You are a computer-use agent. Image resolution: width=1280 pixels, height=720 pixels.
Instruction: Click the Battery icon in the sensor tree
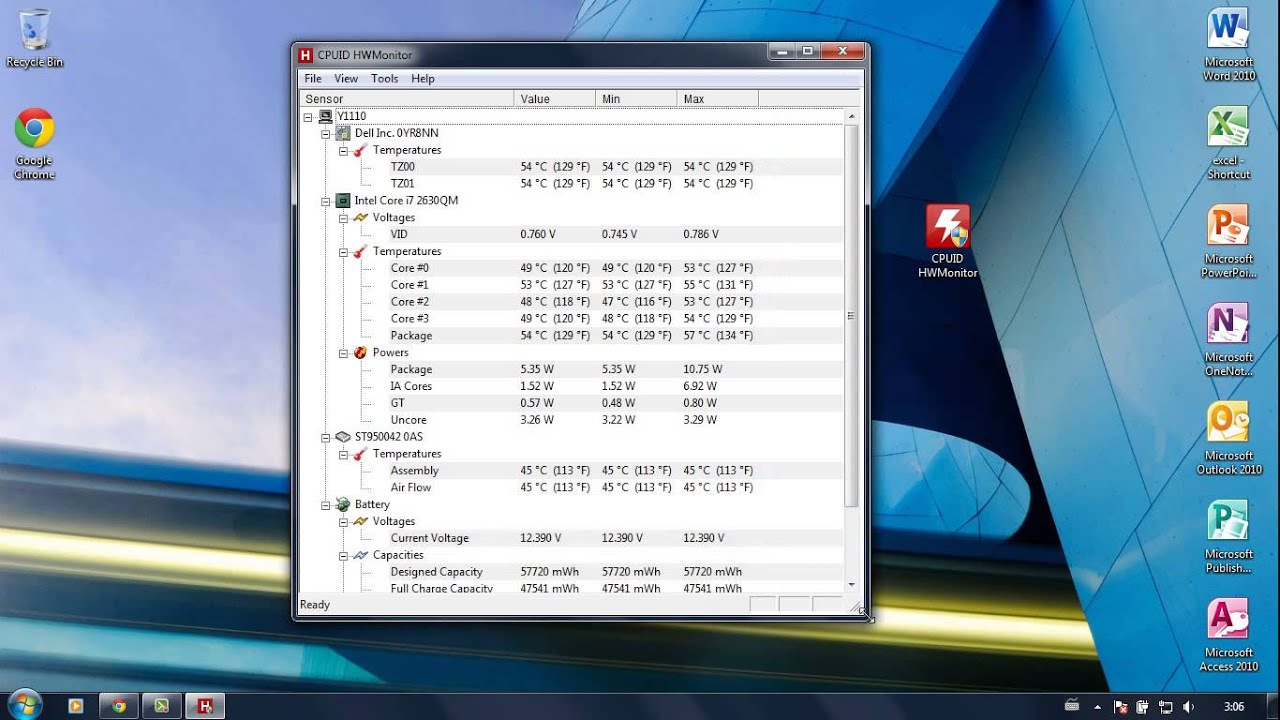[x=342, y=504]
